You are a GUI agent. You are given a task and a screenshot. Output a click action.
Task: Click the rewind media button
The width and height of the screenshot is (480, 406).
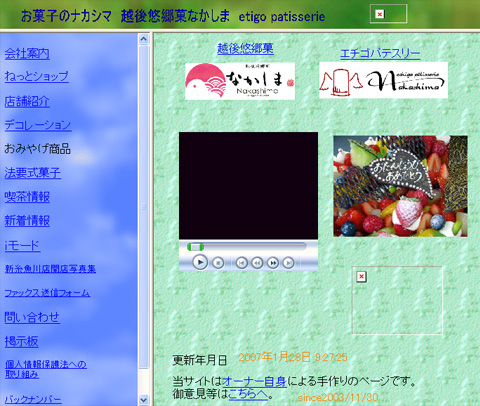(x=257, y=263)
